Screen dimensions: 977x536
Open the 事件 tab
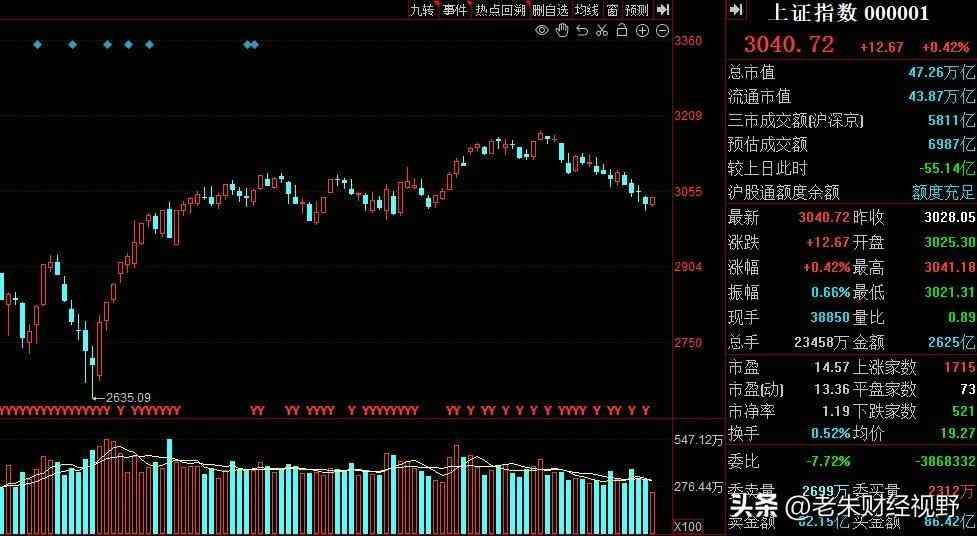tap(454, 10)
